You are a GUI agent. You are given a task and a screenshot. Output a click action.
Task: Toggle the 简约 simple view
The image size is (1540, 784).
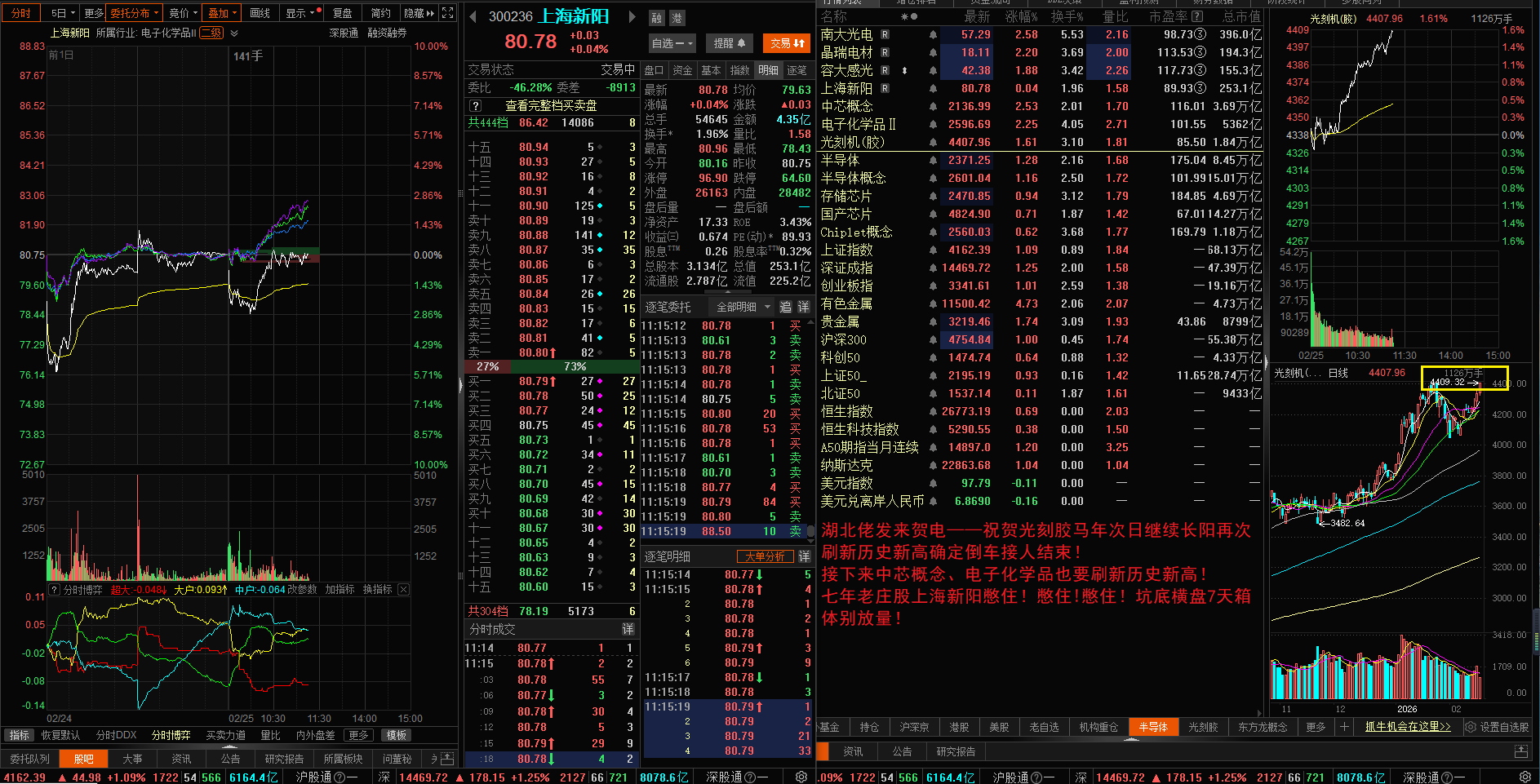(380, 13)
